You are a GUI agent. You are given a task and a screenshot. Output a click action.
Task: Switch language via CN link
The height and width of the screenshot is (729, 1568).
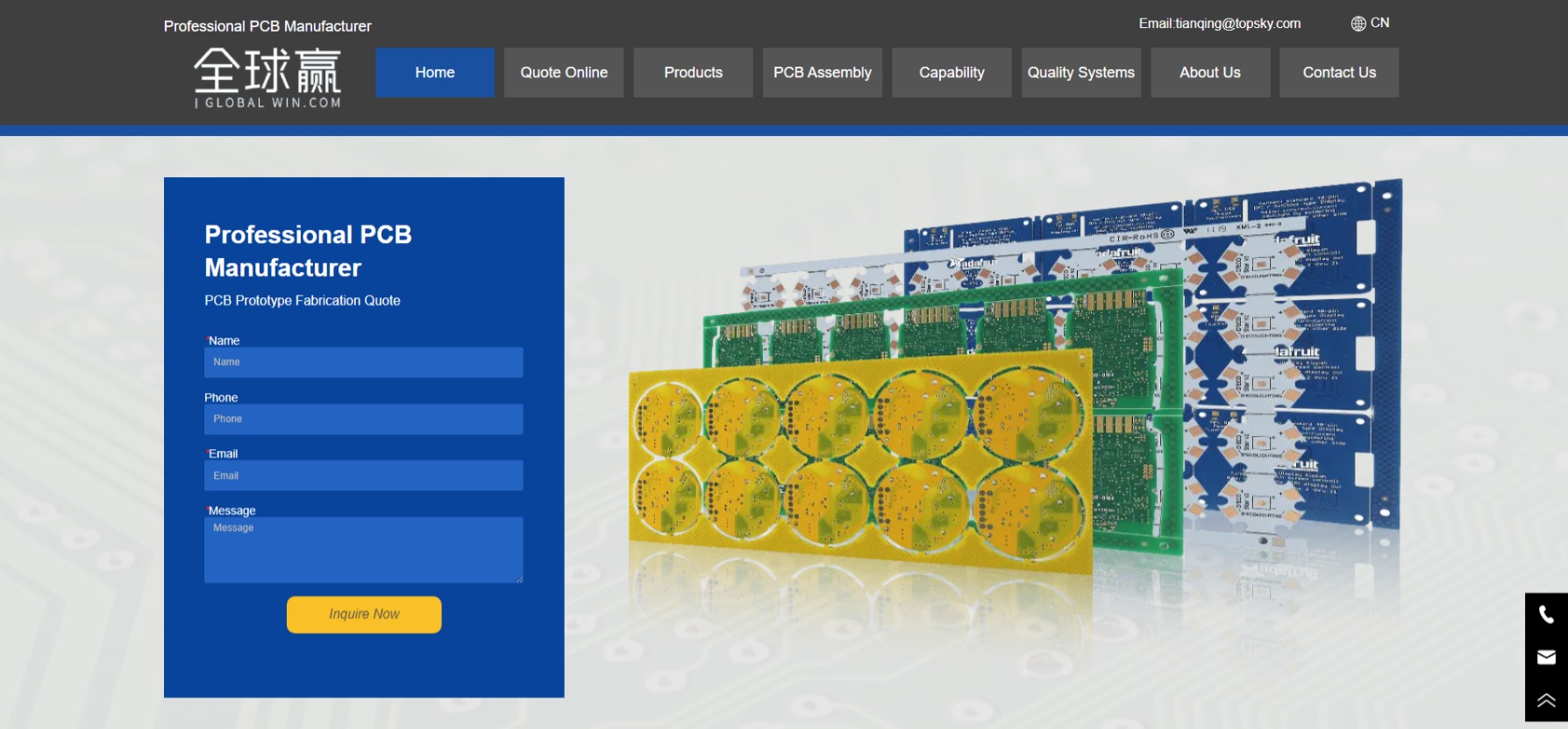pyautogui.click(x=1379, y=23)
